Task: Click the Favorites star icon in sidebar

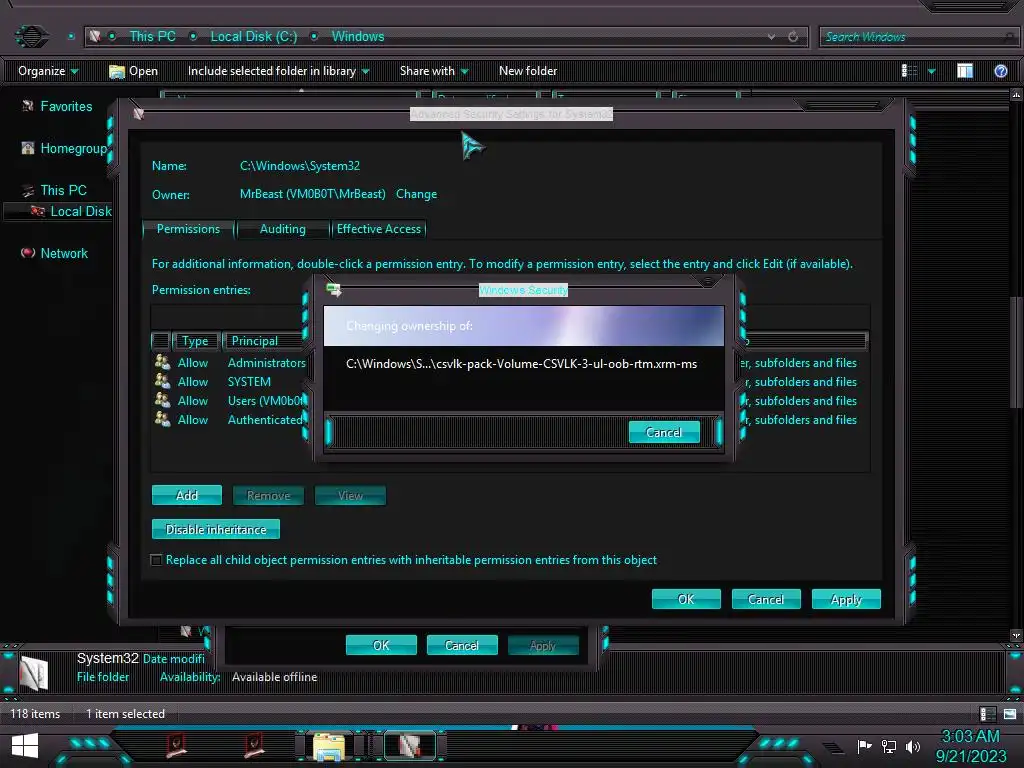Action: 27,106
